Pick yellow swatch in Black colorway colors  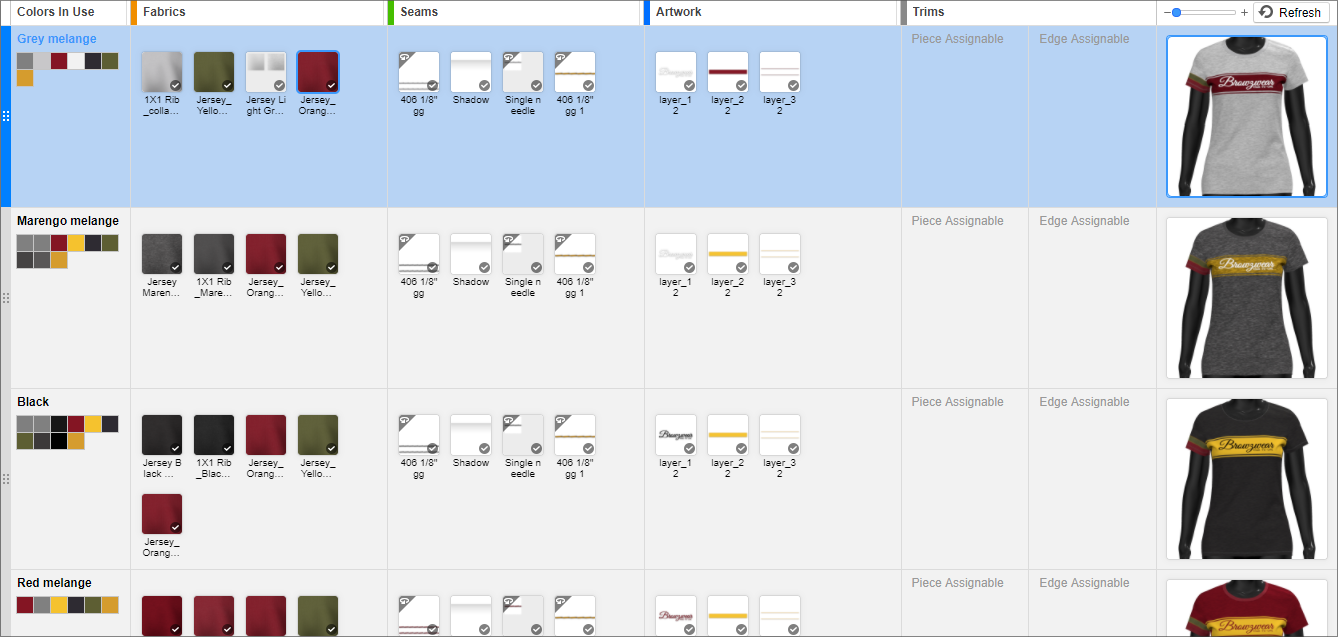(93, 424)
